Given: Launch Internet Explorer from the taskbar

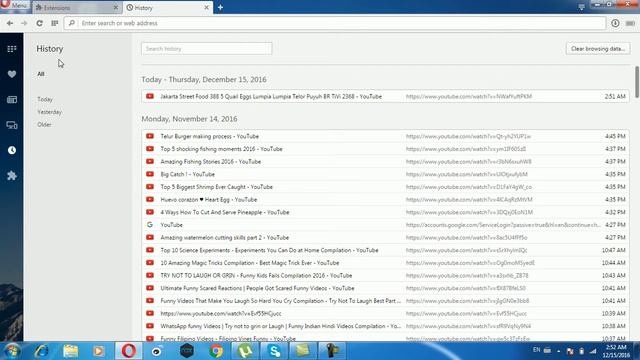Looking at the screenshot, I should tap(42, 351).
